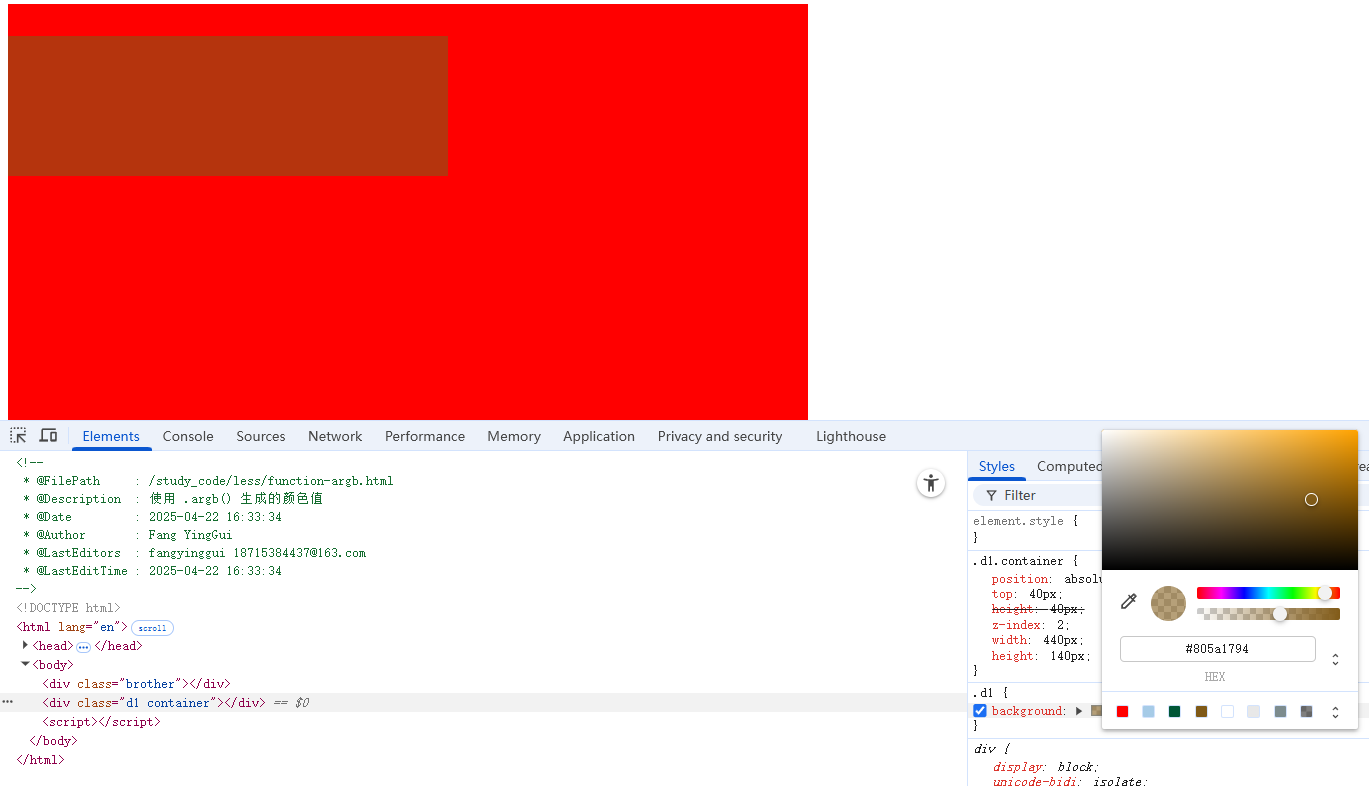The width and height of the screenshot is (1369, 786).
Task: Click the filter funnel icon in Styles
Action: coord(991,496)
